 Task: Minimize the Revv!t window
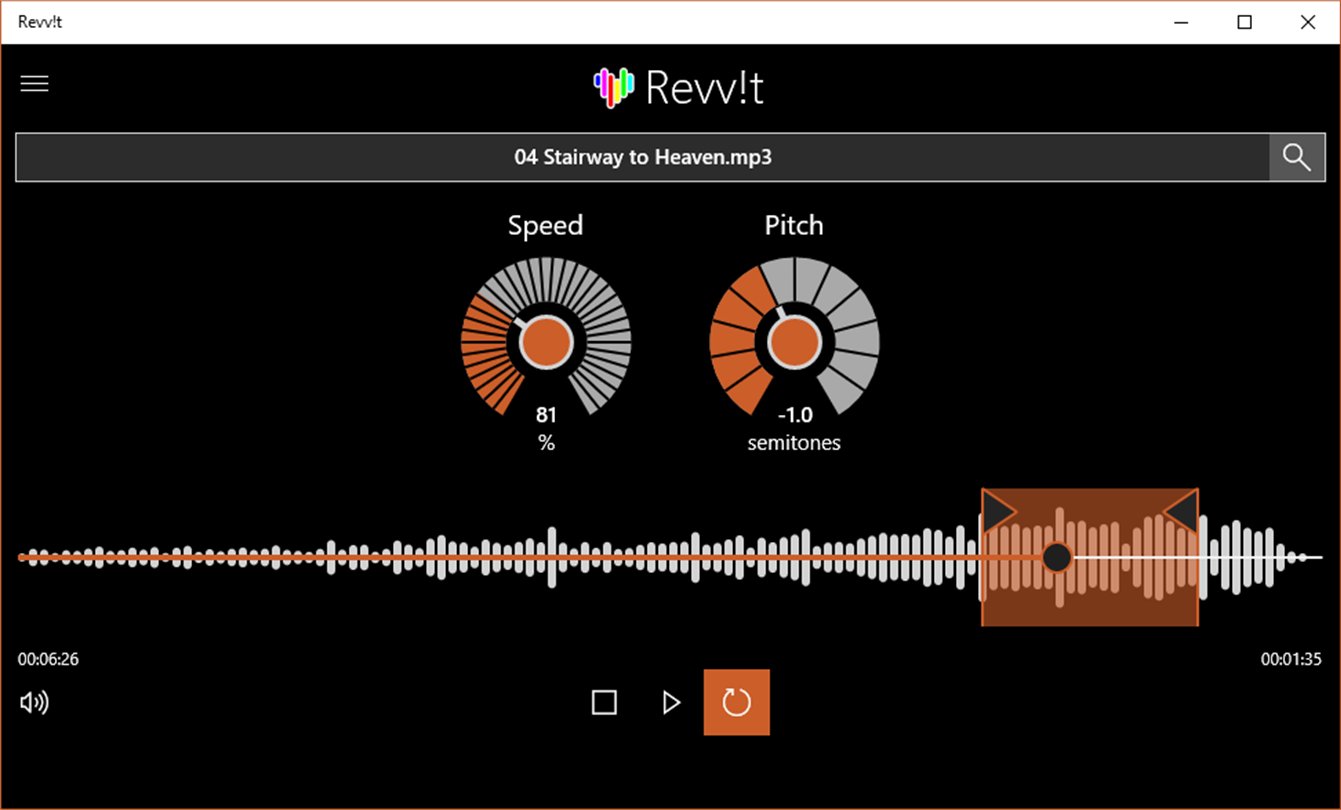pos(1181,22)
